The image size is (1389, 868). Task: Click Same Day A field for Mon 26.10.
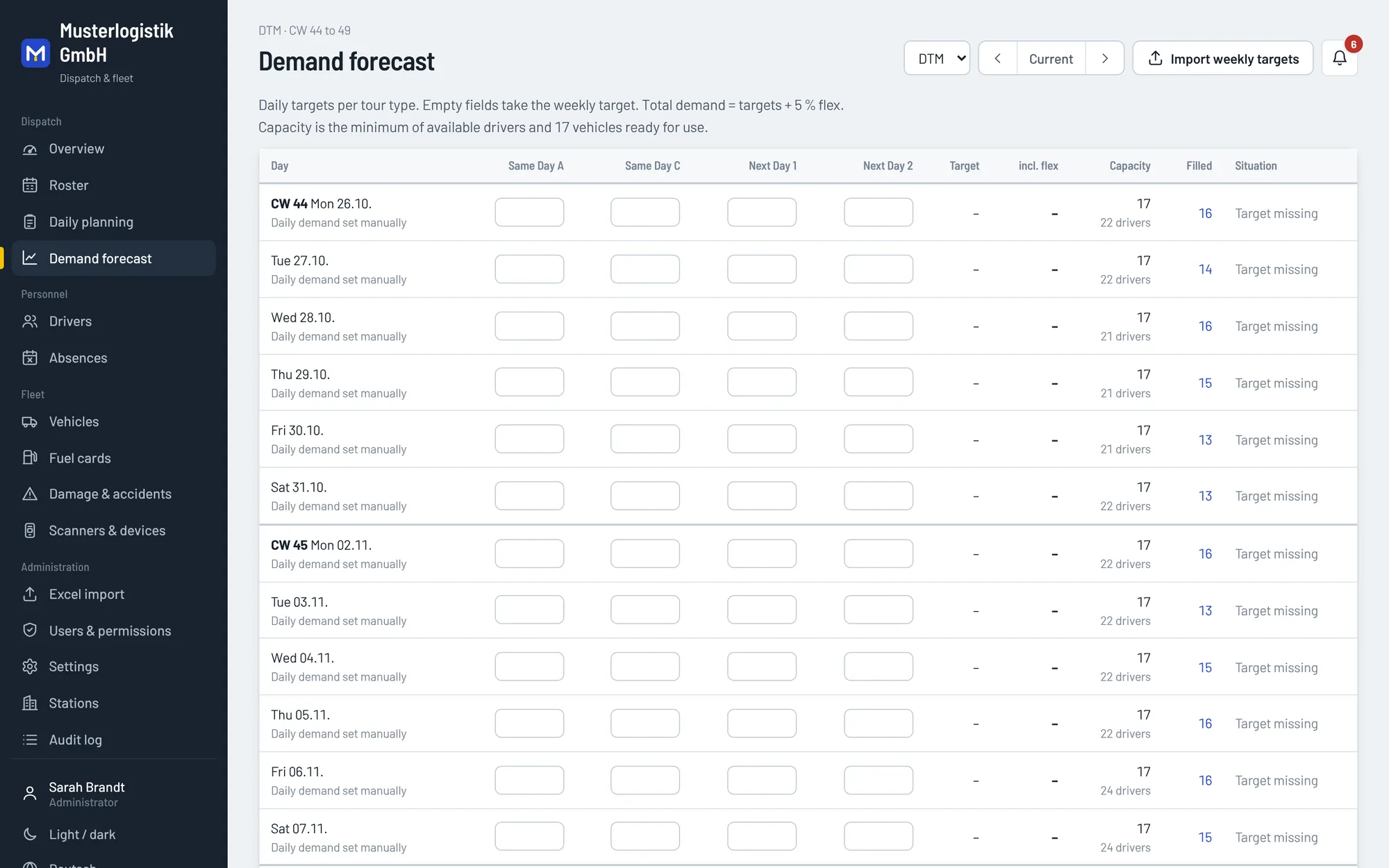529,212
